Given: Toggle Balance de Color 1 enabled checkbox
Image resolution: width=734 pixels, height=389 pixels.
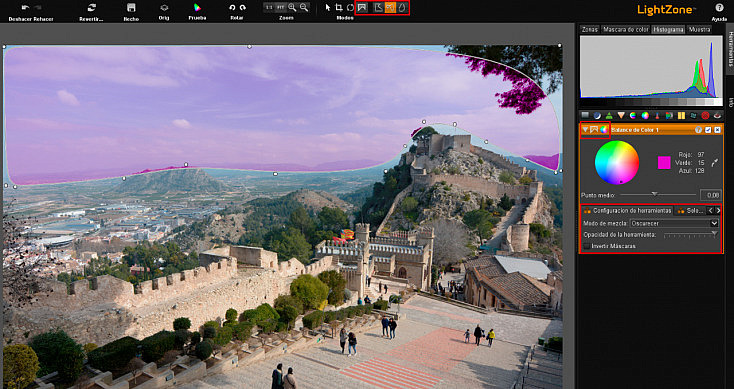Looking at the screenshot, I should click(x=708, y=130).
